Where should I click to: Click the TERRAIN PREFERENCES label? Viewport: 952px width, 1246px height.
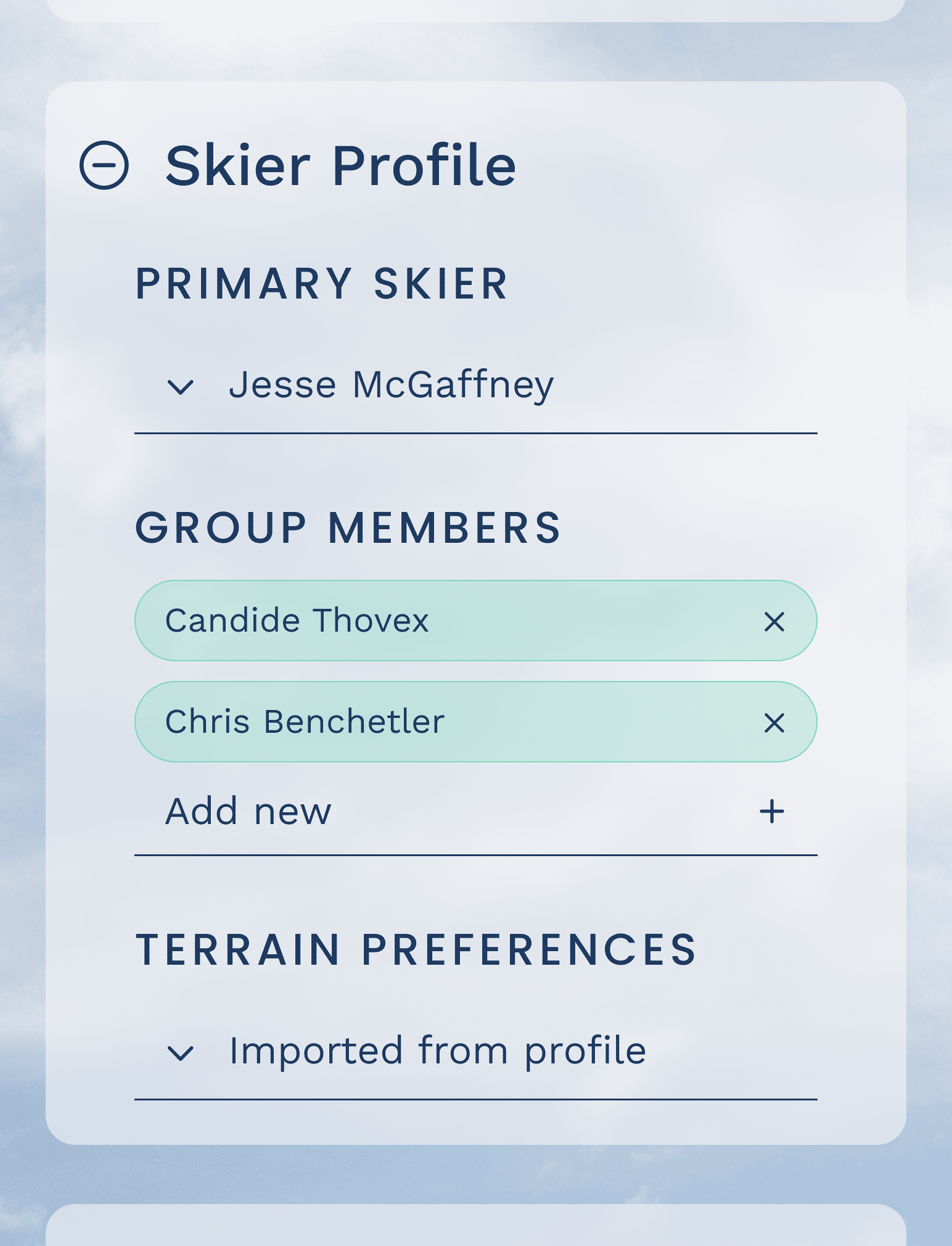[416, 949]
